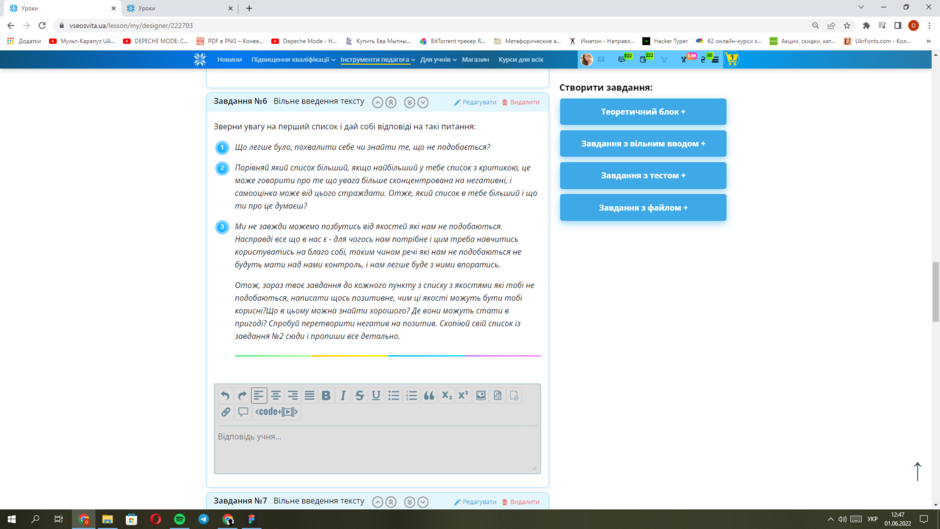The image size is (940, 529).
Task: Apply superscript formatting
Action: pos(463,395)
